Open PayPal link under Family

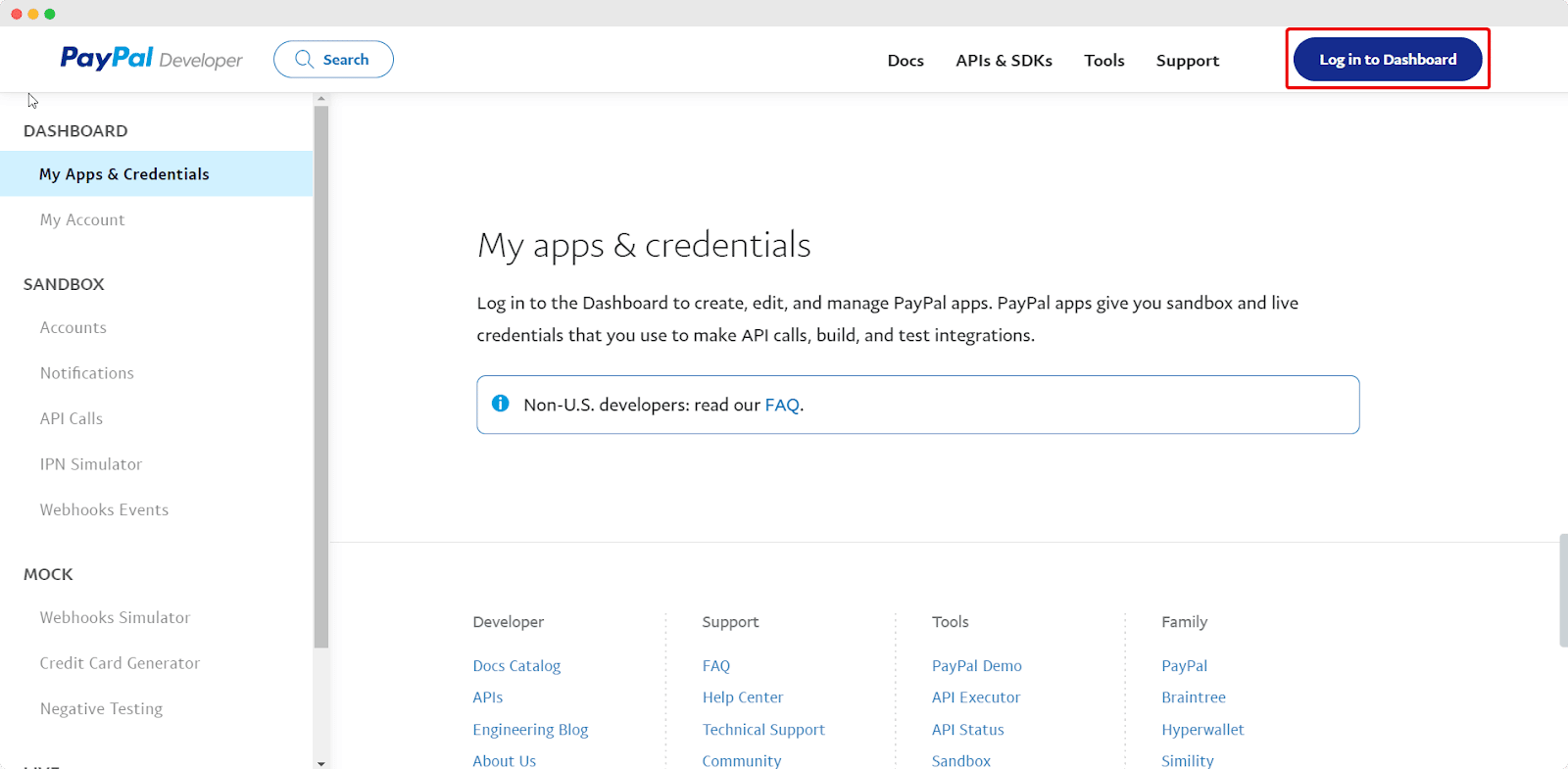1185,665
